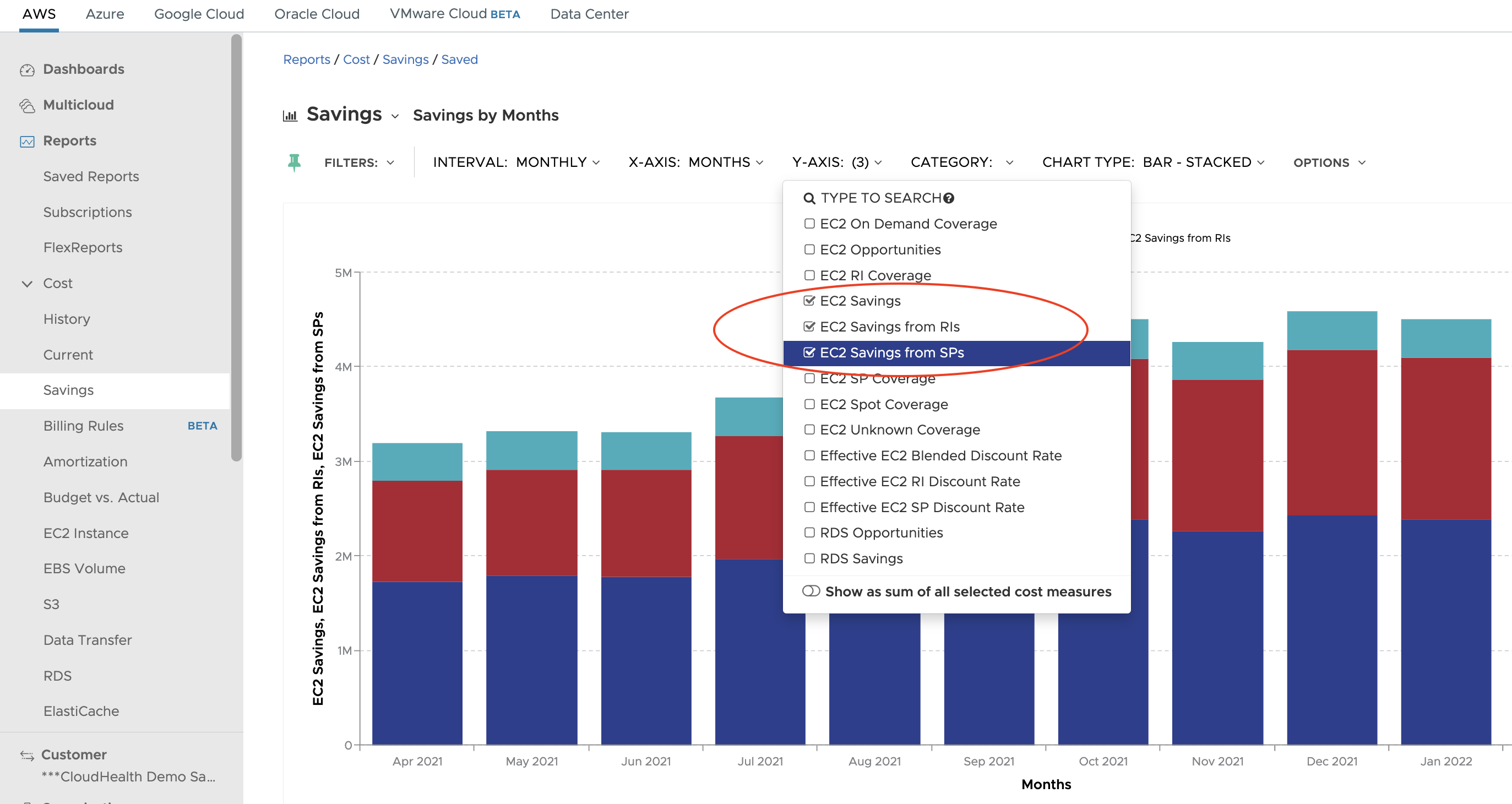
Task: Open the Google Cloud tab
Action: coord(199,14)
